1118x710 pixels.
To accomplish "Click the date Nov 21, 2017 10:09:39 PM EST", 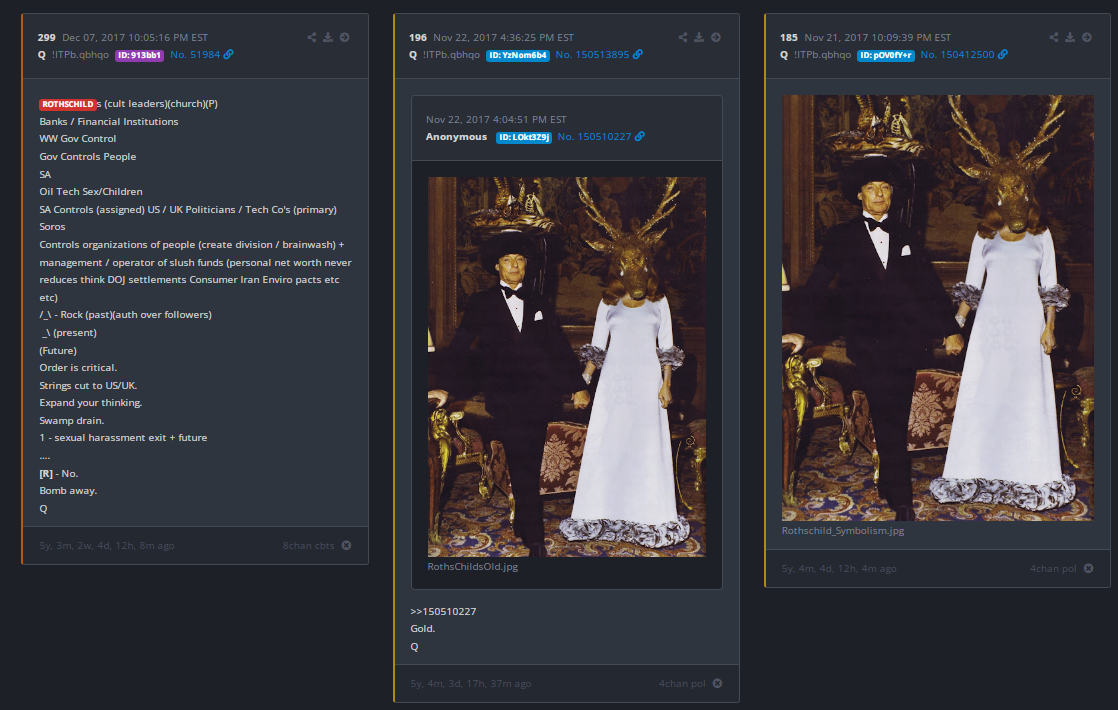I will (x=878, y=37).
